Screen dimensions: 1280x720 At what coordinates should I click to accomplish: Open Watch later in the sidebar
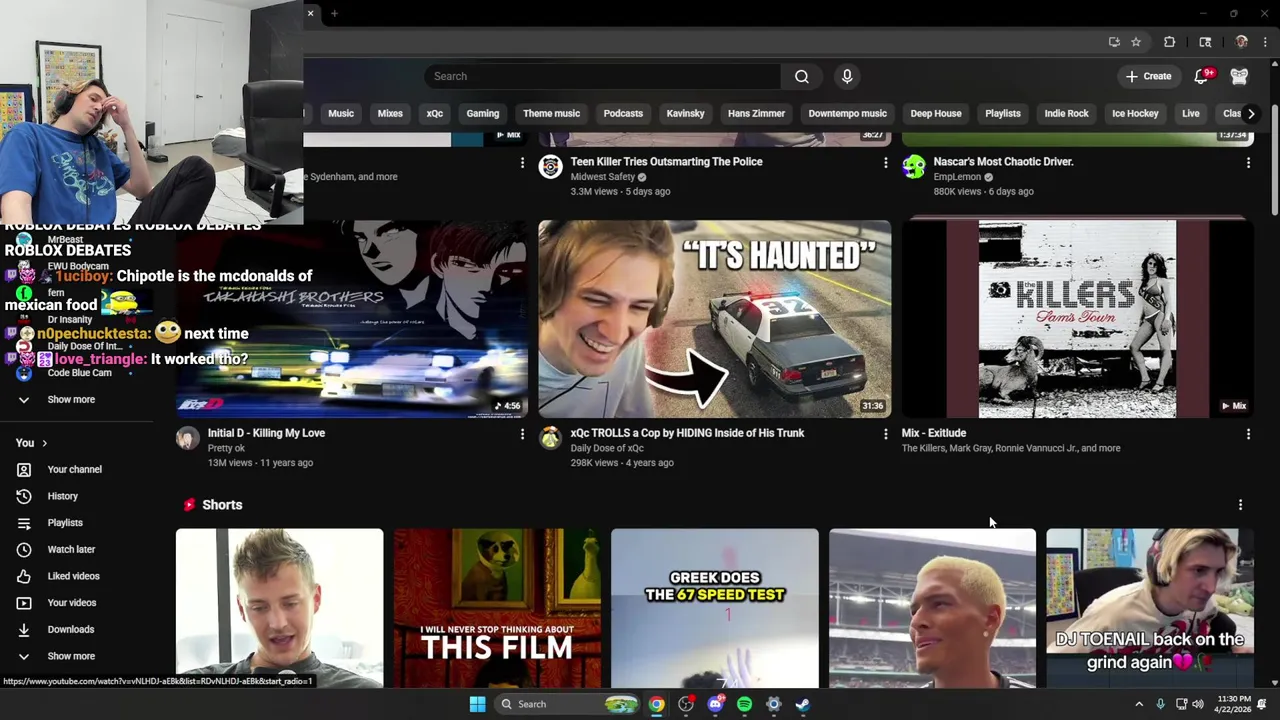pyautogui.click(x=71, y=549)
